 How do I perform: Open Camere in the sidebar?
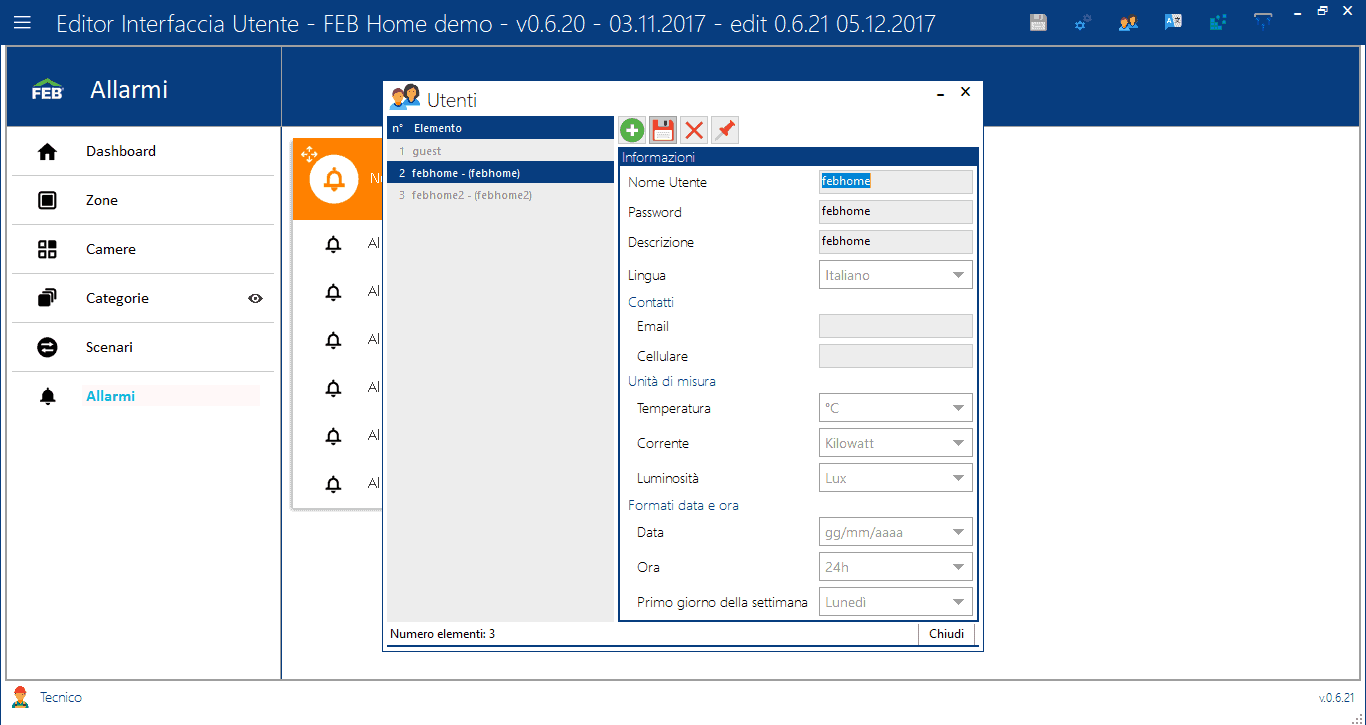click(143, 250)
